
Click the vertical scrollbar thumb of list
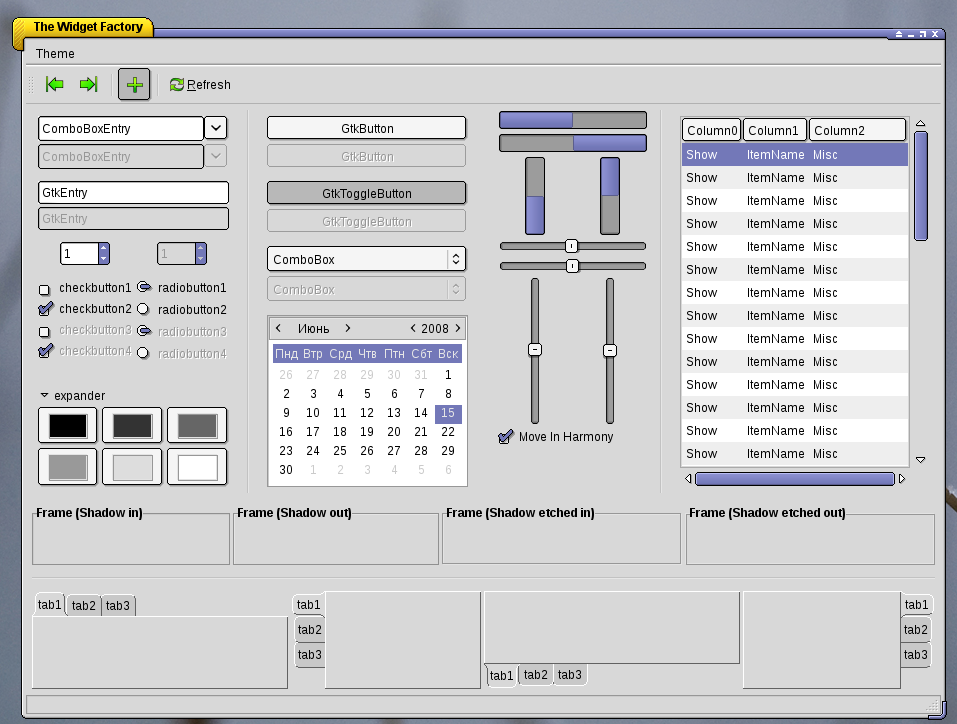pos(921,186)
